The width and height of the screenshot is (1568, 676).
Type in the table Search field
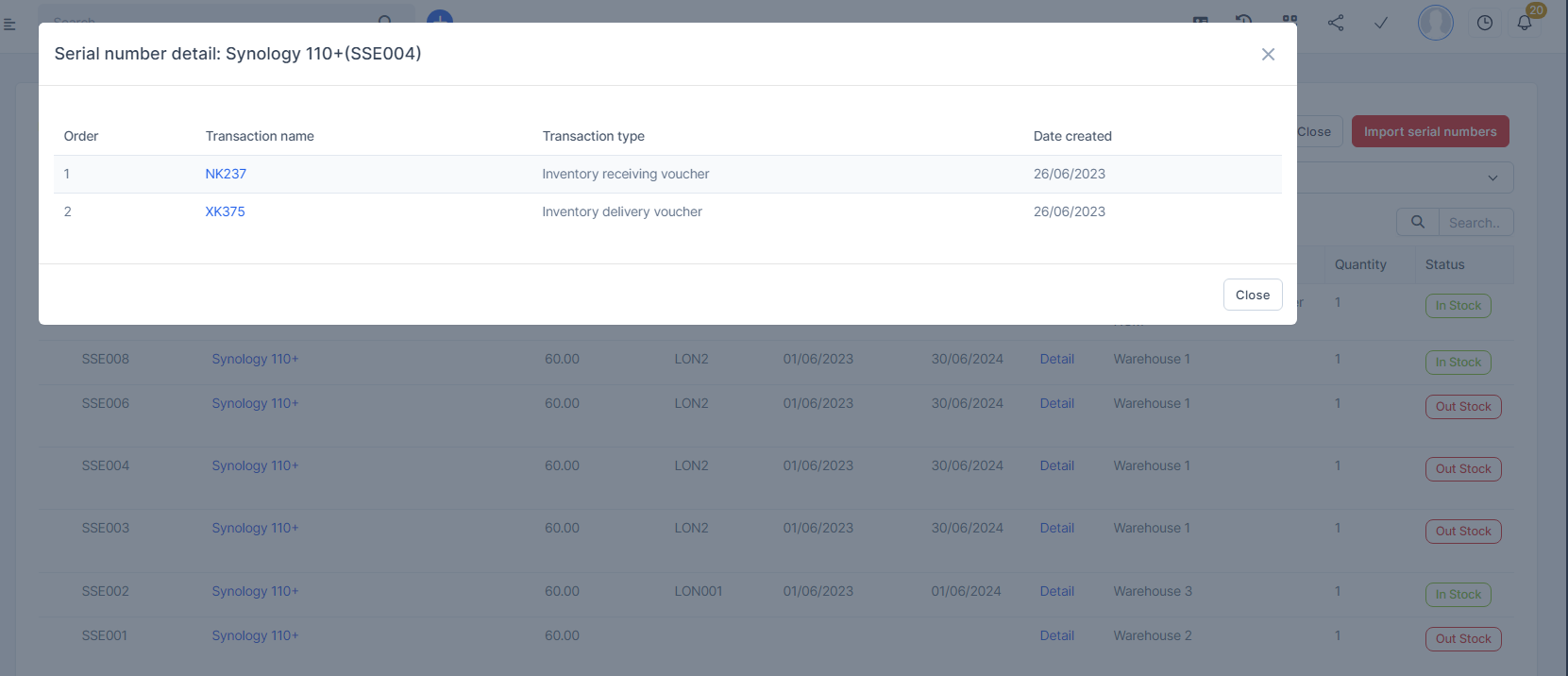[1475, 223]
